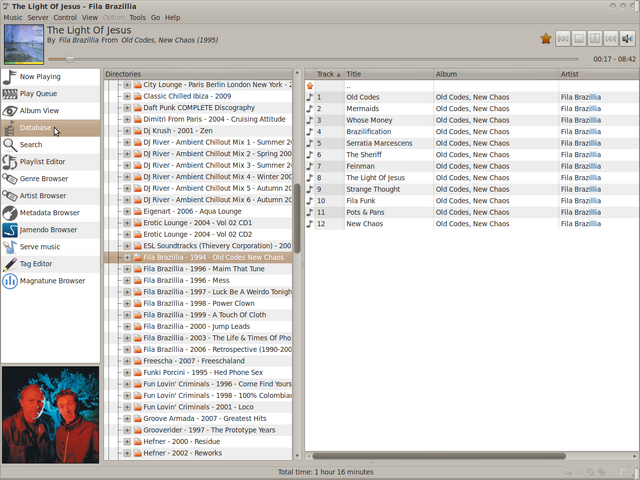Click the directories vertical scrollbar thumb

(297, 218)
